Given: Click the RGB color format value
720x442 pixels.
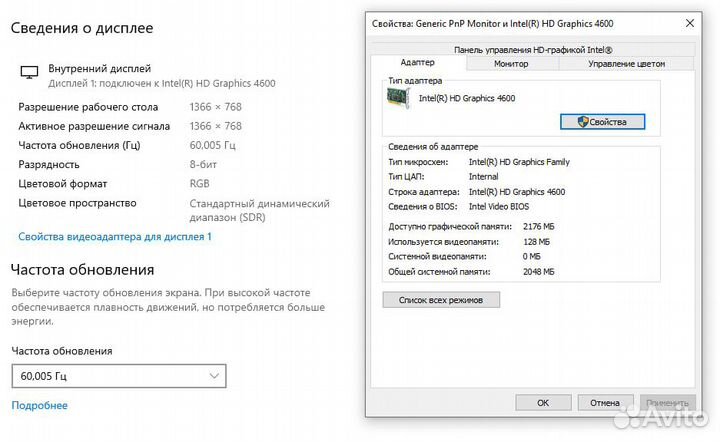Looking at the screenshot, I should point(199,184).
